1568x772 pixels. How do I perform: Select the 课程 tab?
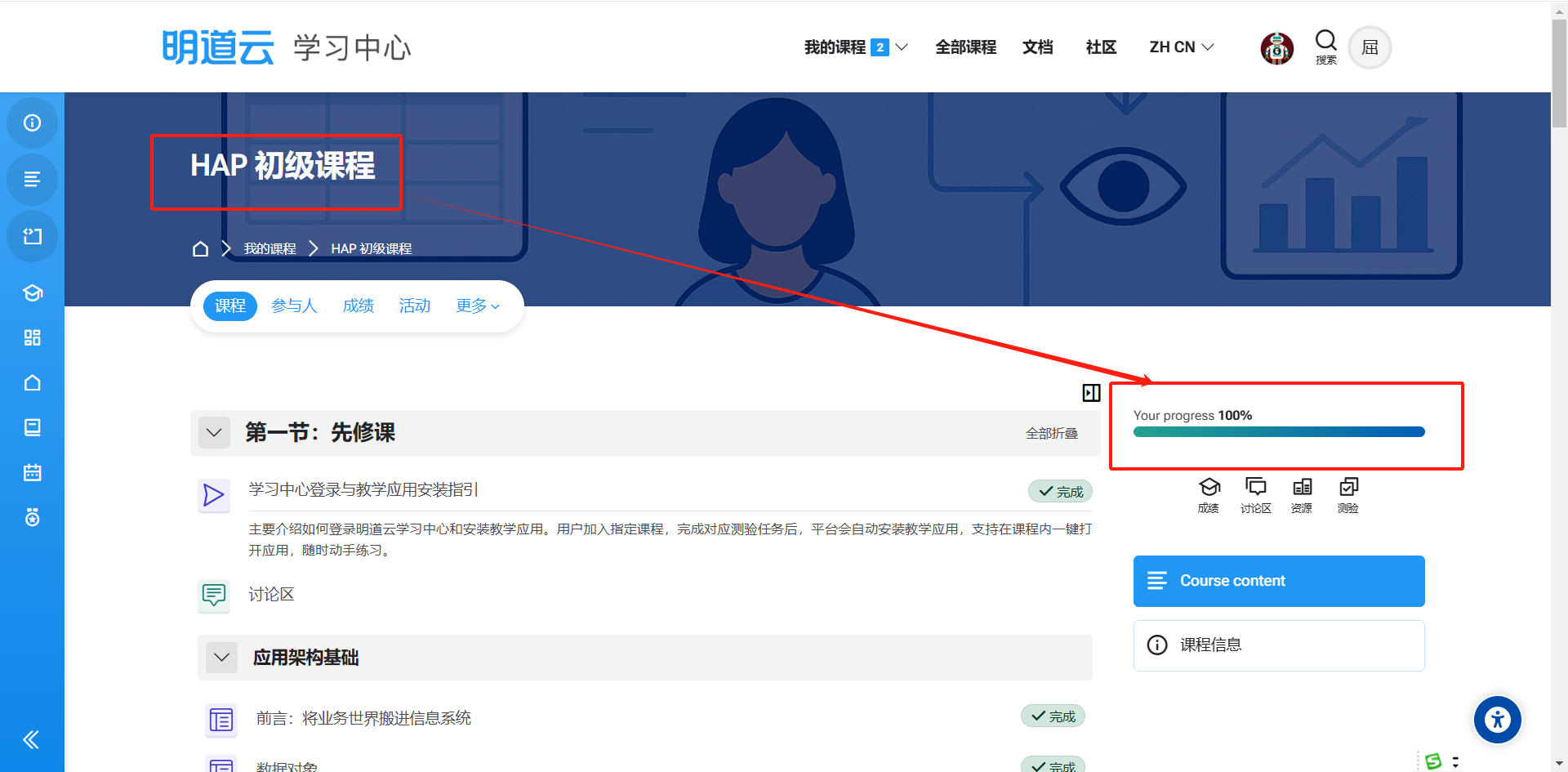[230, 306]
